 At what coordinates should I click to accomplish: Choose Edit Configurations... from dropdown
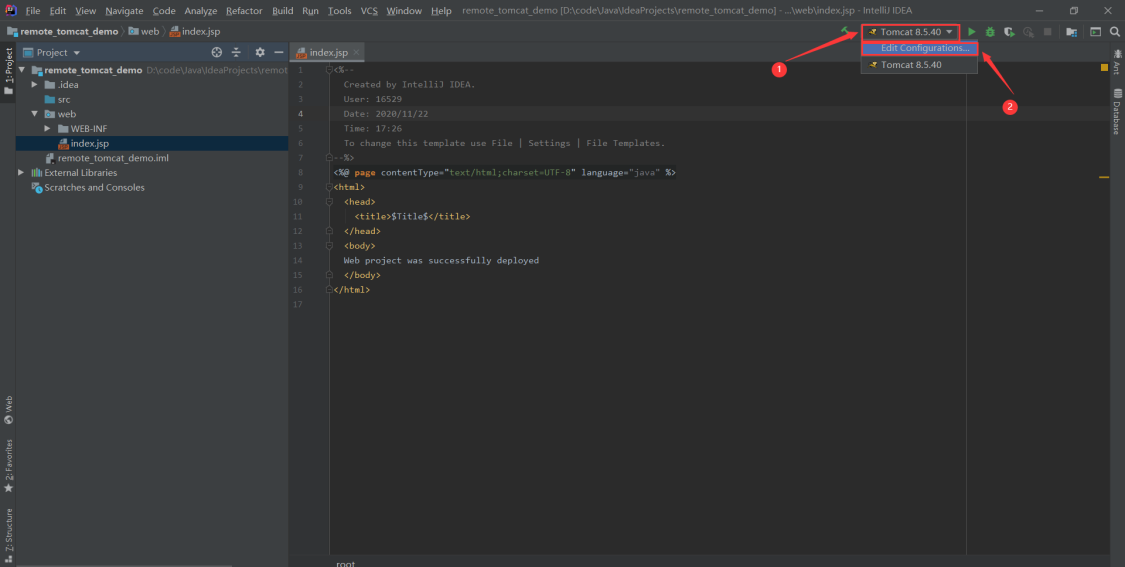click(919, 48)
